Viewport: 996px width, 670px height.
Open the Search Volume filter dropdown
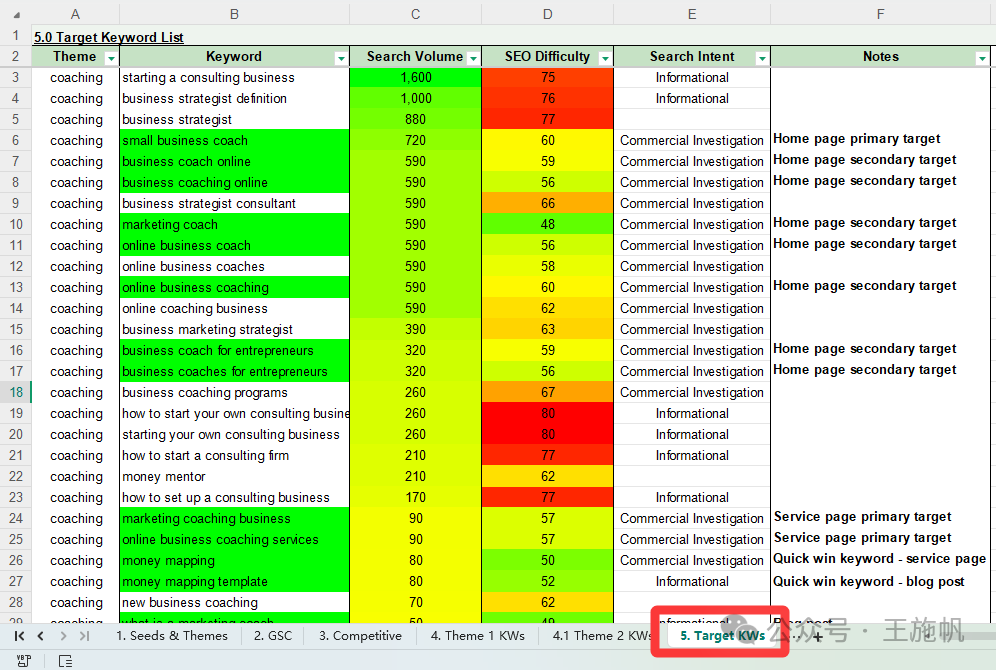(473, 58)
